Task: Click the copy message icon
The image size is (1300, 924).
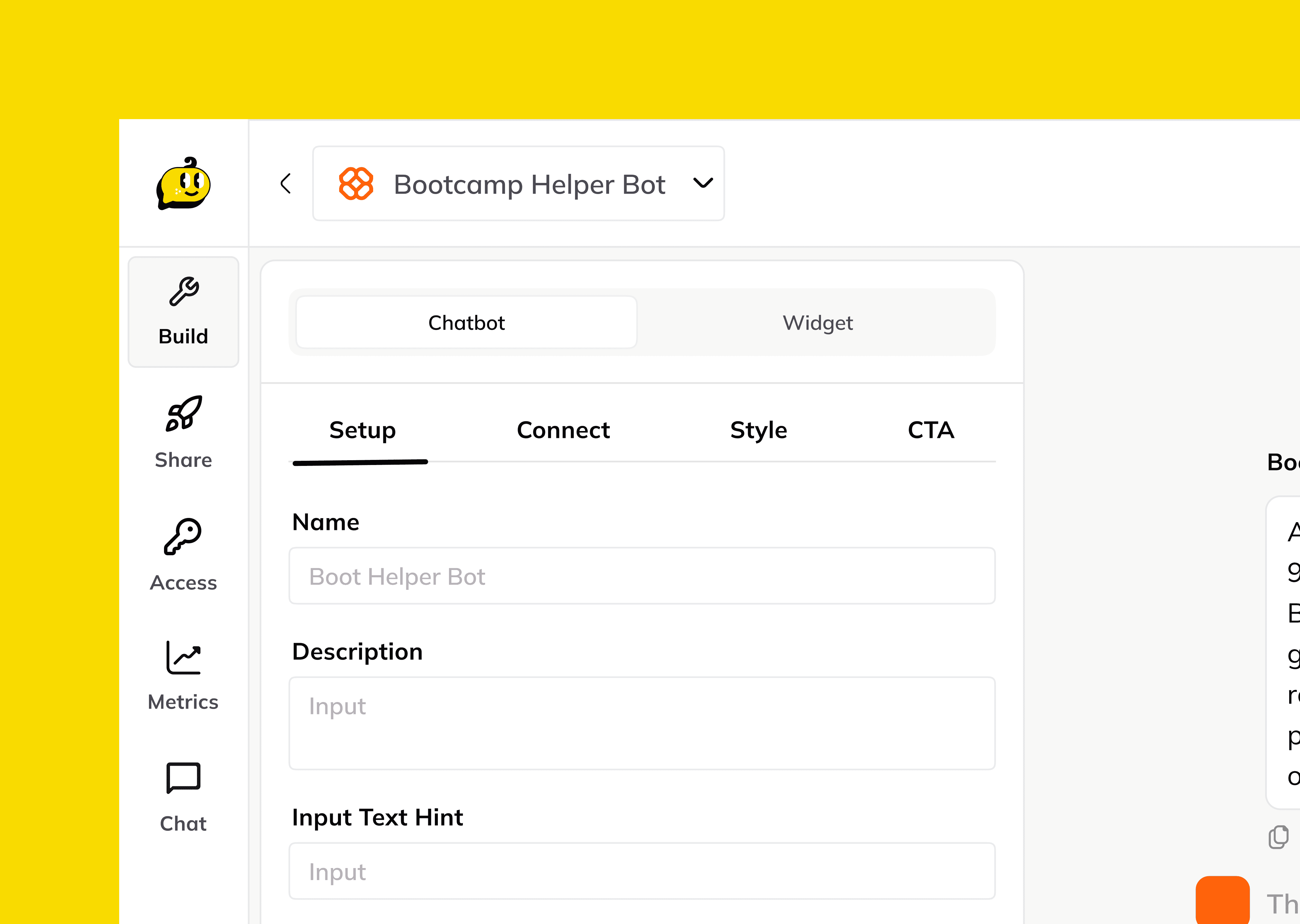Action: coord(1278,837)
